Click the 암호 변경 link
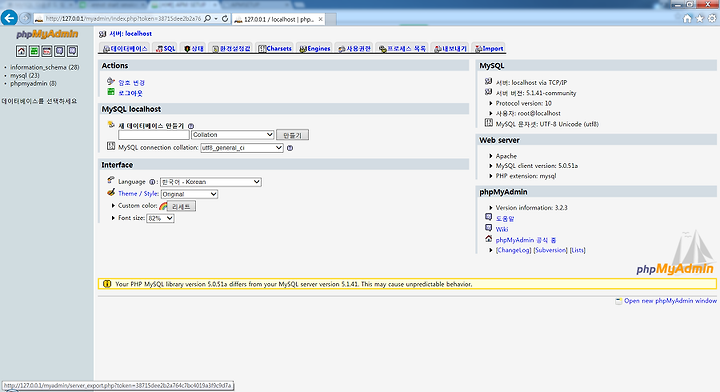This screenshot has width=720, height=392. tap(131, 83)
